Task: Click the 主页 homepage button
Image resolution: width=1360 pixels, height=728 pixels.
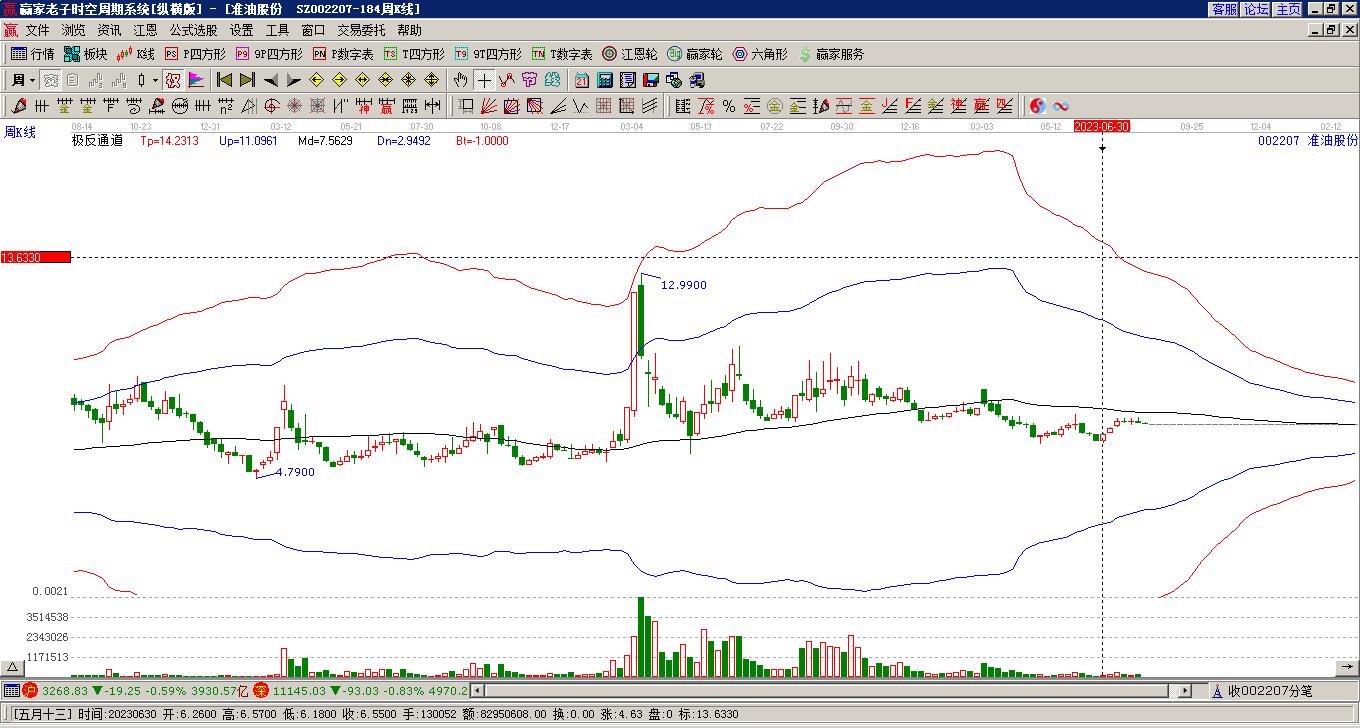Action: coord(1288,9)
